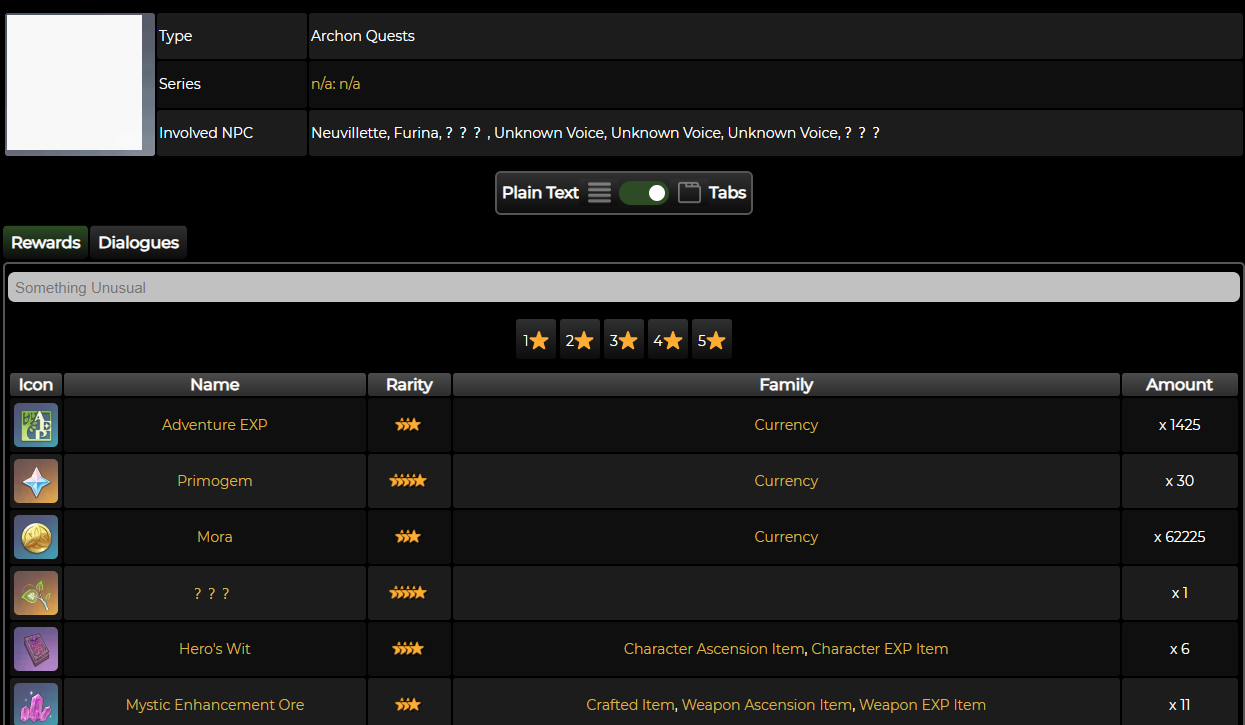Open the ? ? ? item name link
Image resolution: width=1245 pixels, height=725 pixels.
212,593
